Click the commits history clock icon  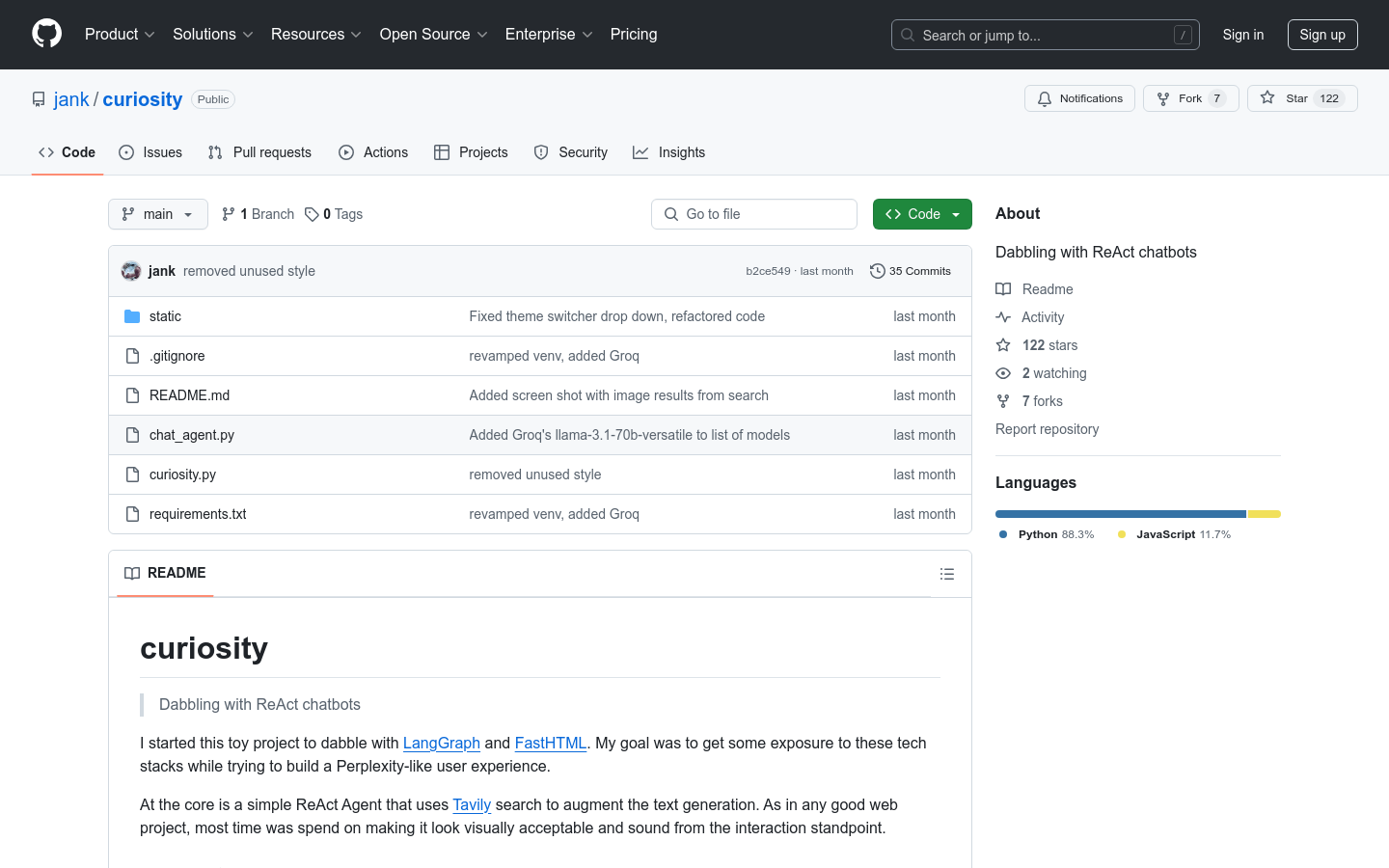877,271
